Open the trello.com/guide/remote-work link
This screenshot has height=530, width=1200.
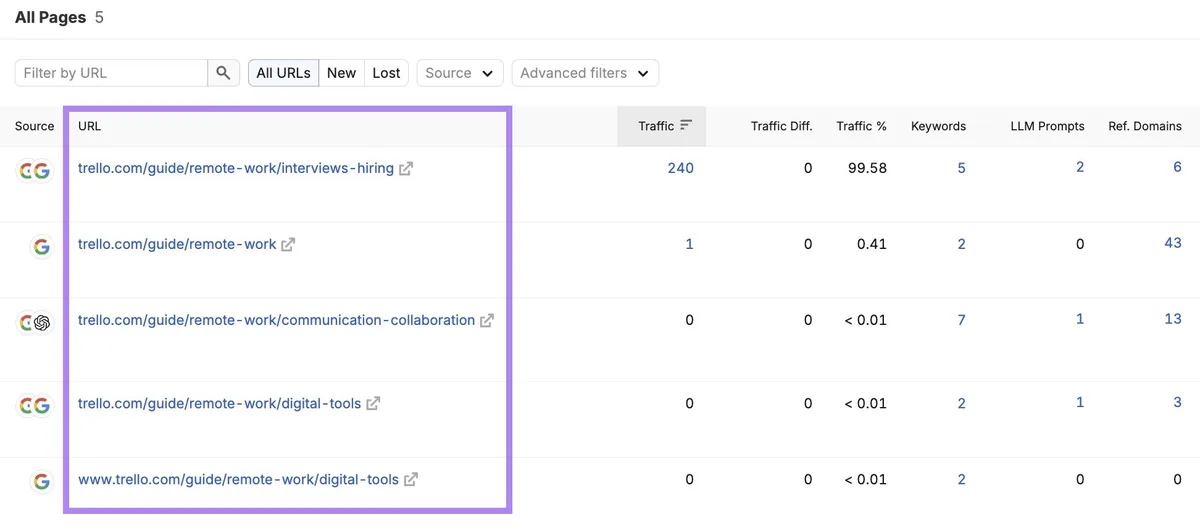[177, 244]
